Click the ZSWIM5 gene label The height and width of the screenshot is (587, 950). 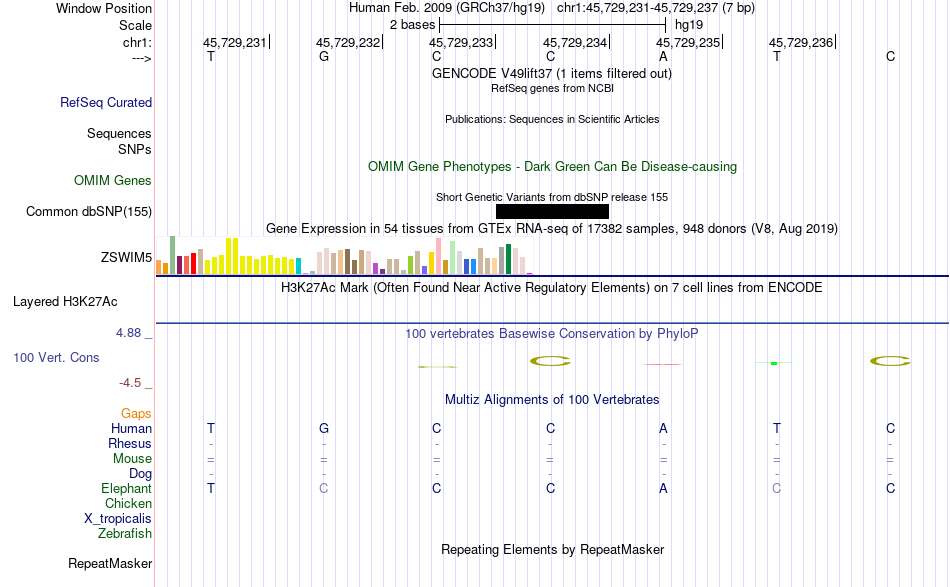[x=127, y=257]
